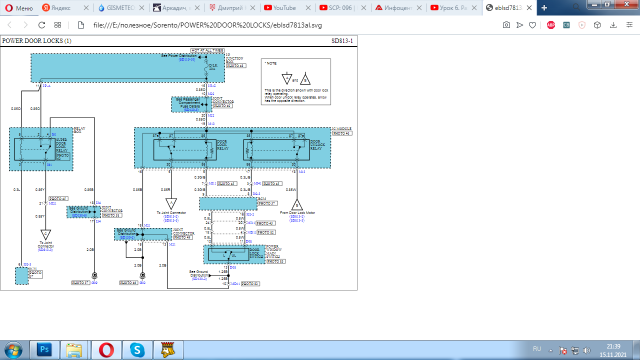This screenshot has height=360, width=640.
Task: Close the SCP: 096 tab
Action: [364, 8]
